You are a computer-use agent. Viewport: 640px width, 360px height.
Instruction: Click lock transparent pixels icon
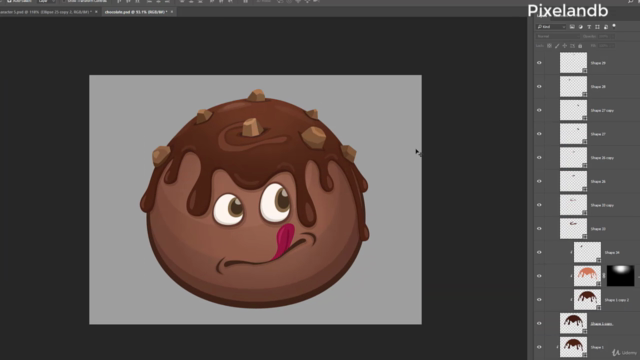pyautogui.click(x=549, y=46)
